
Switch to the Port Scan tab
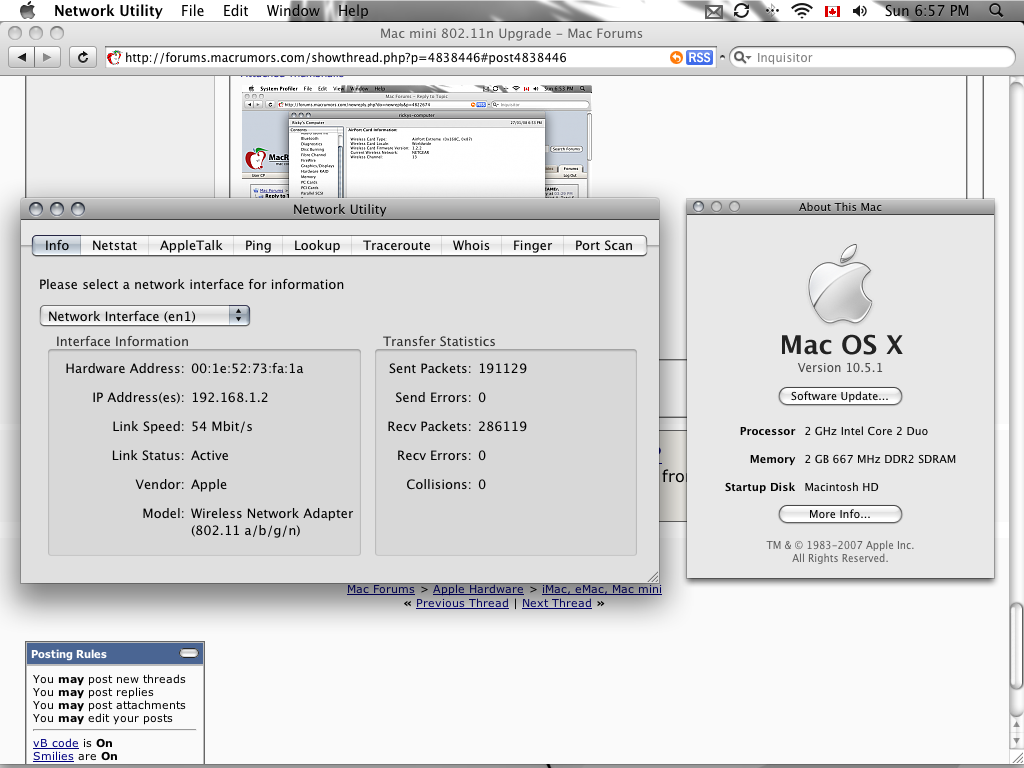[x=604, y=246]
